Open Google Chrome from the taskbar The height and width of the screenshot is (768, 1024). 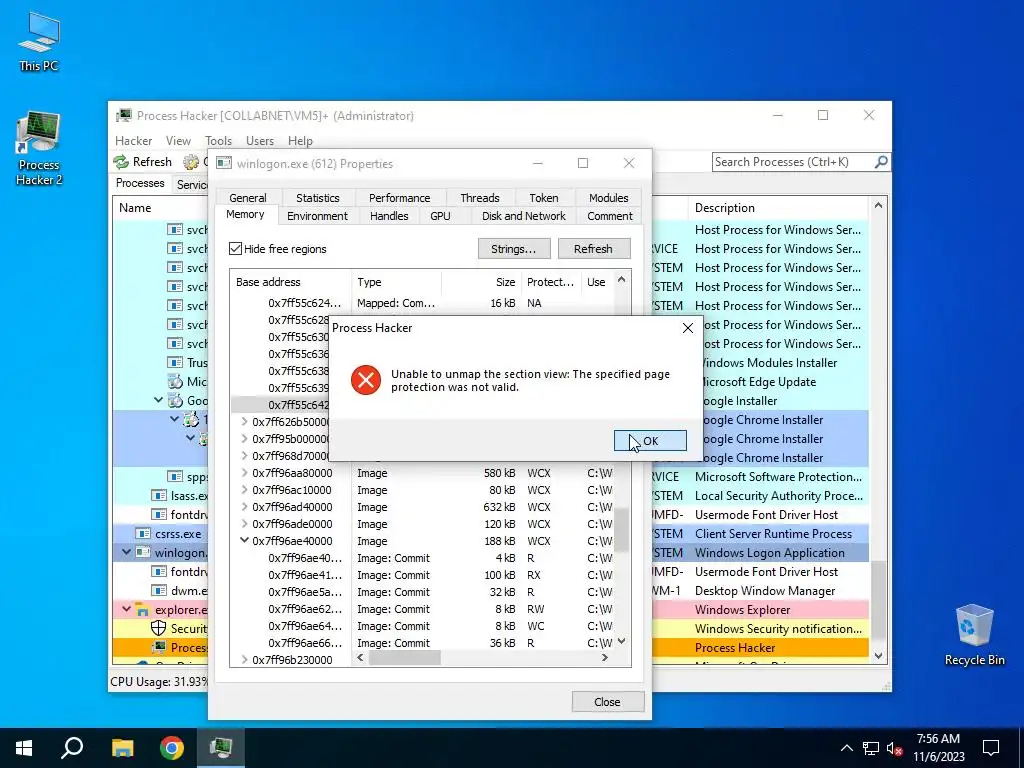(x=172, y=748)
